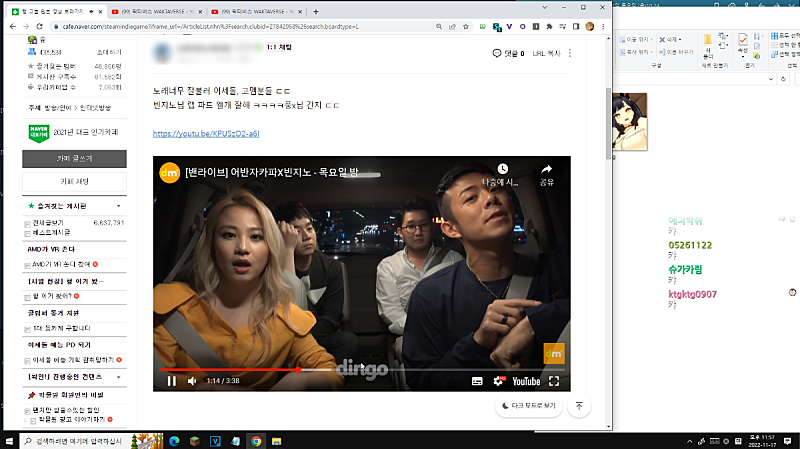Pause the YouTube video
The image size is (800, 449).
click(x=171, y=381)
